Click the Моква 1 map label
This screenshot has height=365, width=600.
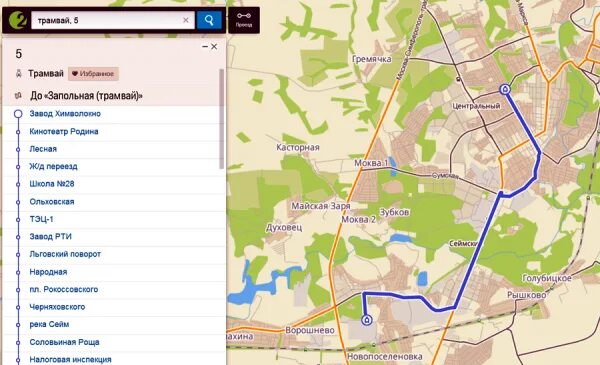[371, 163]
